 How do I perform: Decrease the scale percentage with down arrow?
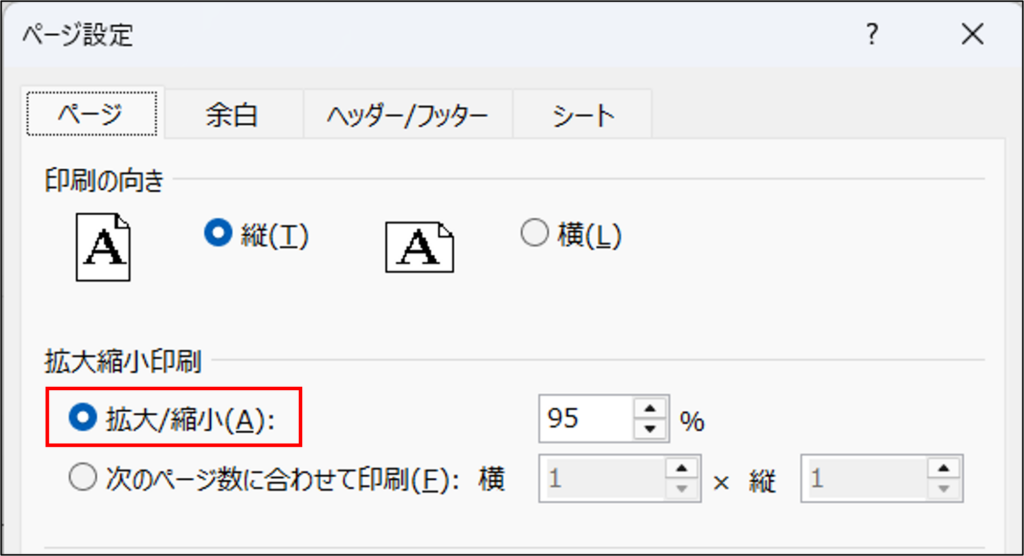tap(650, 429)
